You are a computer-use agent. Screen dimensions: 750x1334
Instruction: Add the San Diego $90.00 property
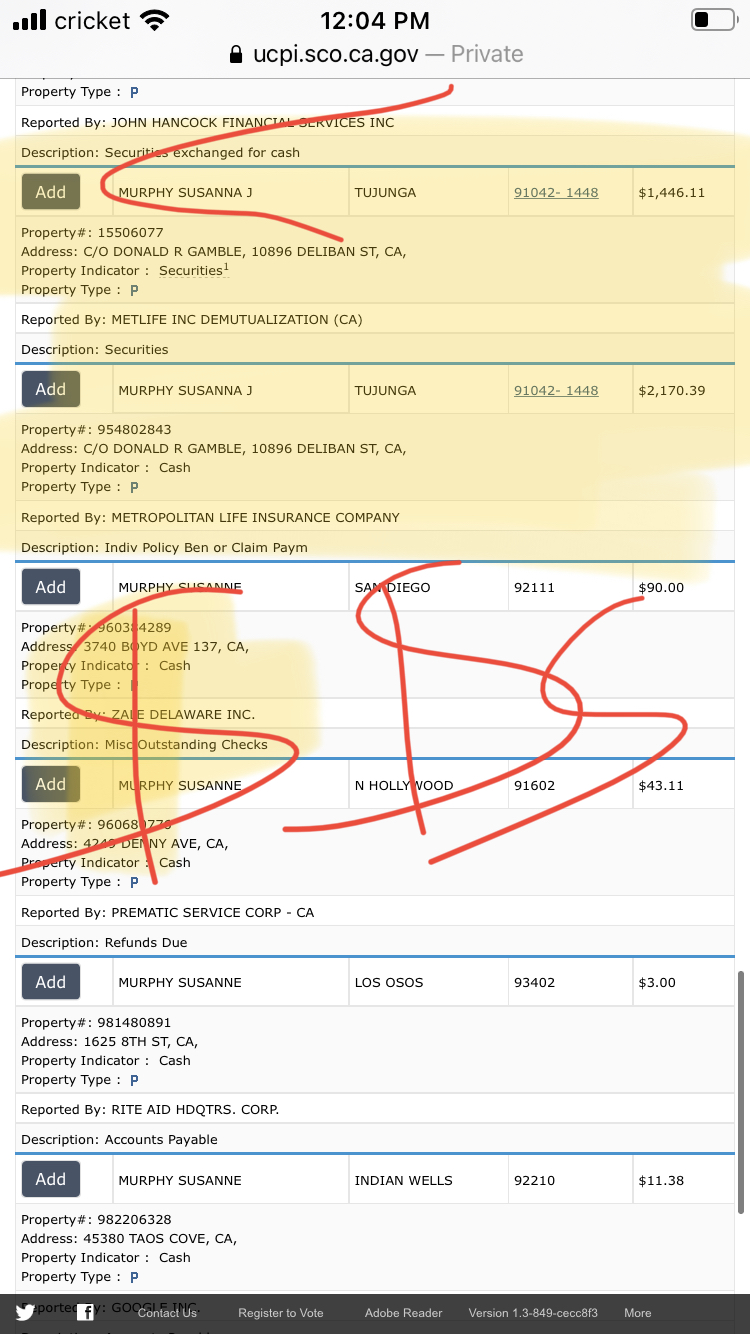coord(51,587)
